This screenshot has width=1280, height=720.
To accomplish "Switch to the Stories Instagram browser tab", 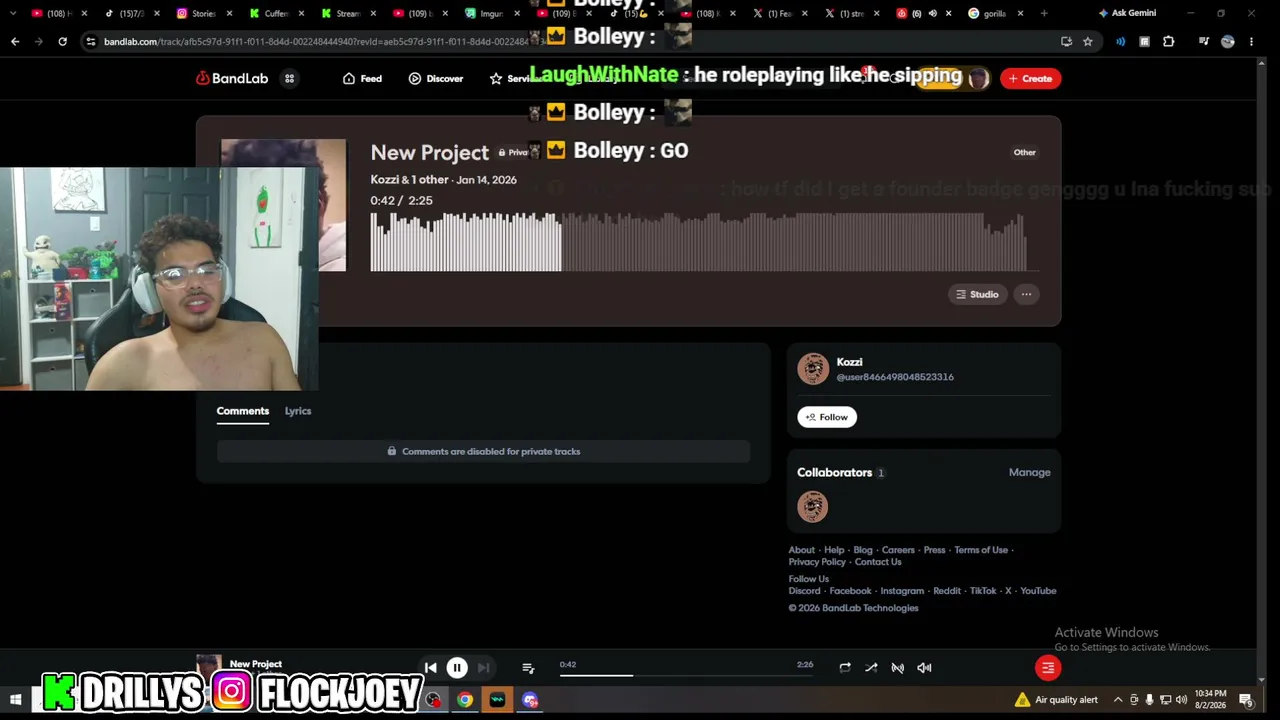I will (204, 13).
